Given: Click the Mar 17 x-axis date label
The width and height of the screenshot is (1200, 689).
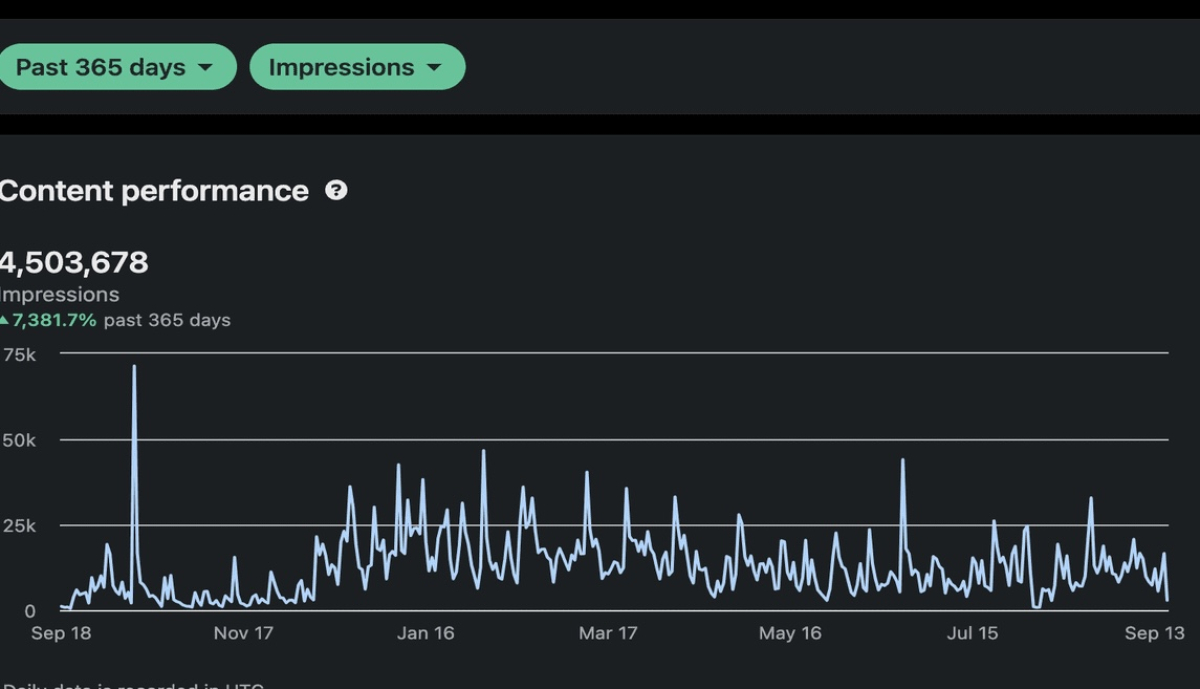Looking at the screenshot, I should point(608,633).
